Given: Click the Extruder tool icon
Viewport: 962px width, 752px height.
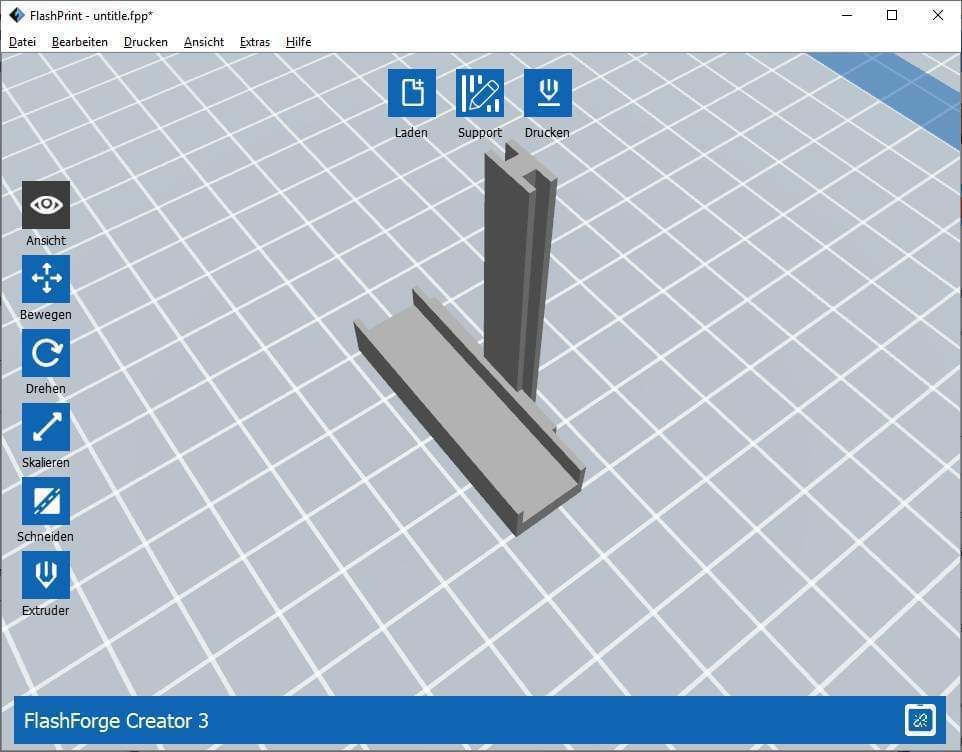Looking at the screenshot, I should tap(46, 575).
